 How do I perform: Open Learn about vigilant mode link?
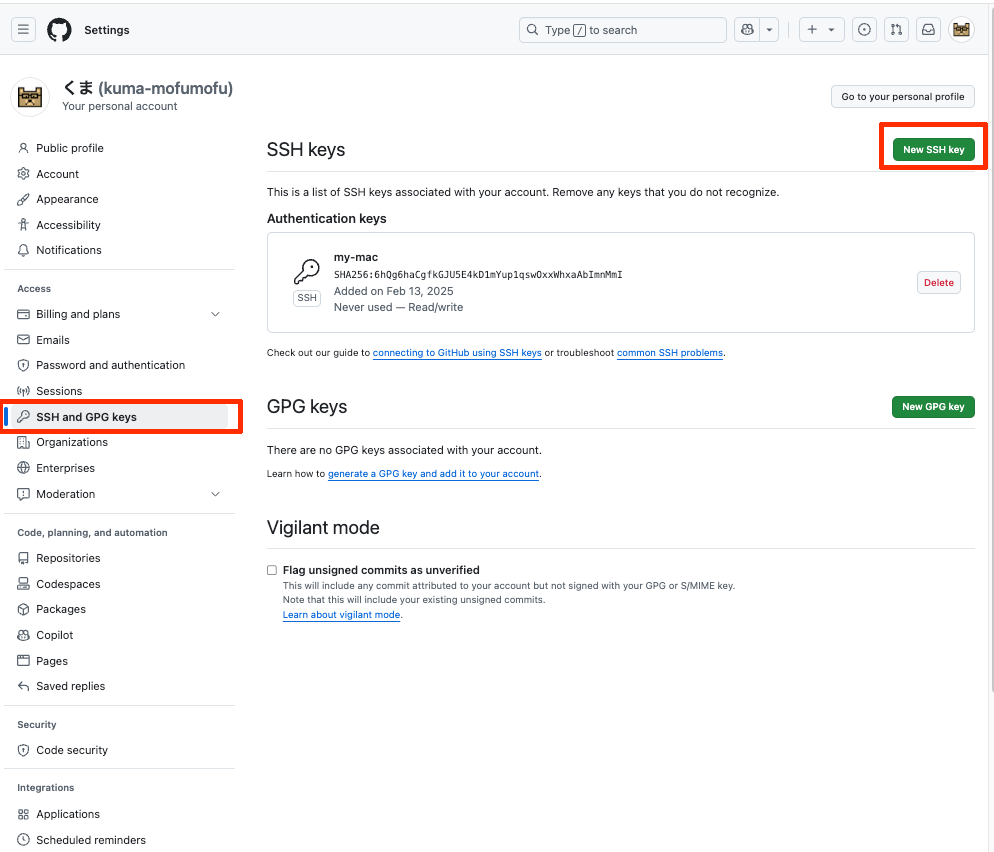(x=341, y=615)
